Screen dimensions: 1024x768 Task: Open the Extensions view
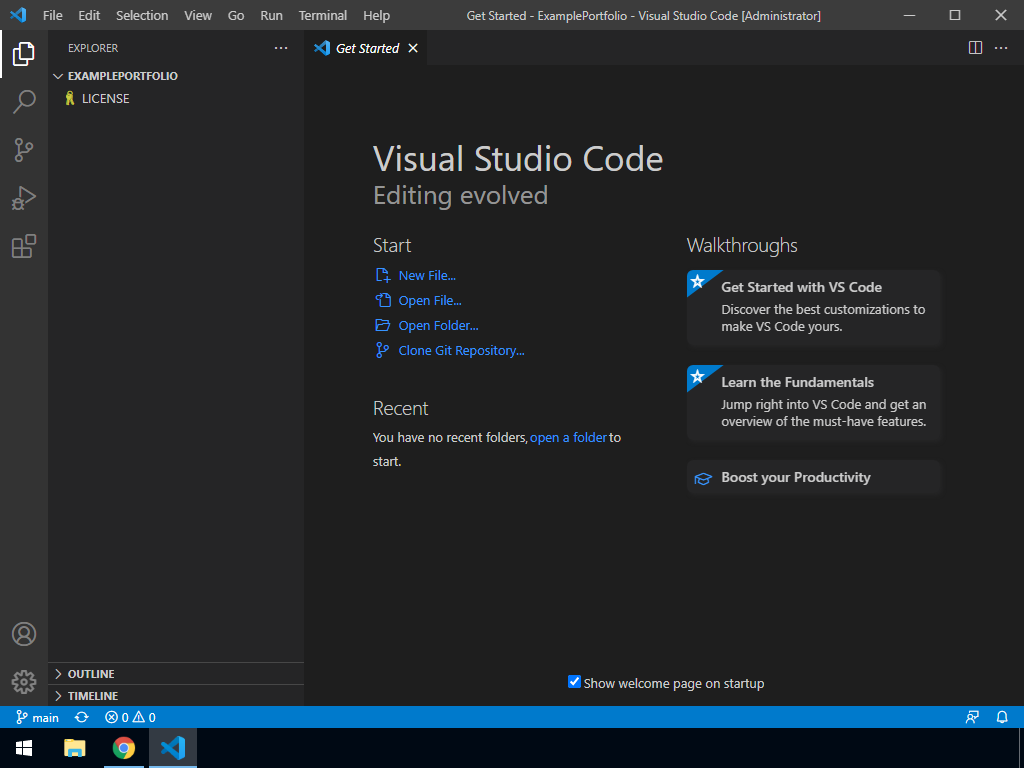(x=24, y=246)
